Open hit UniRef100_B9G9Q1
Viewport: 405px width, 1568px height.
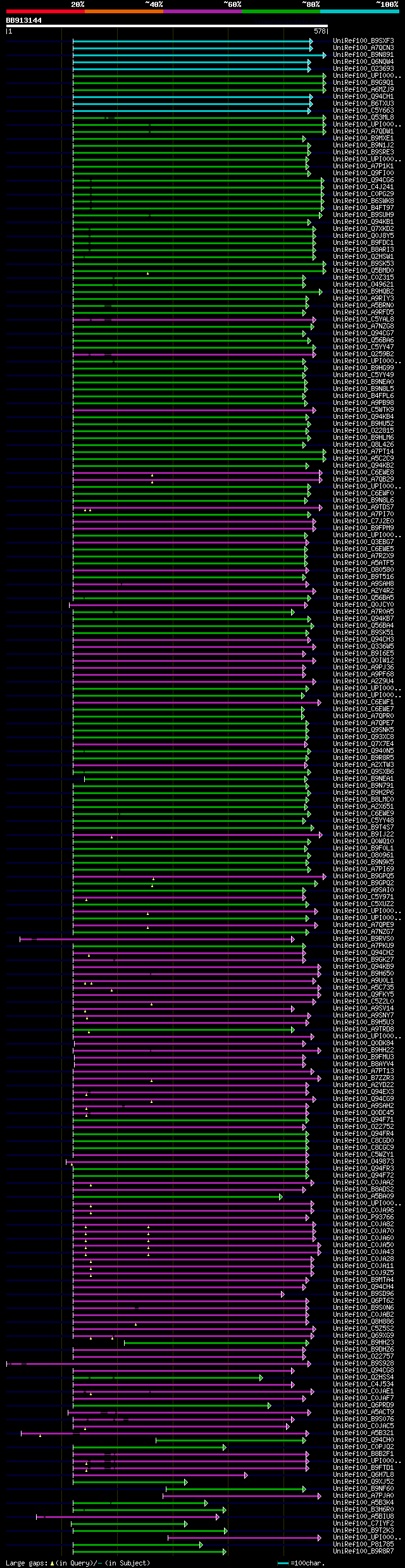(363, 83)
